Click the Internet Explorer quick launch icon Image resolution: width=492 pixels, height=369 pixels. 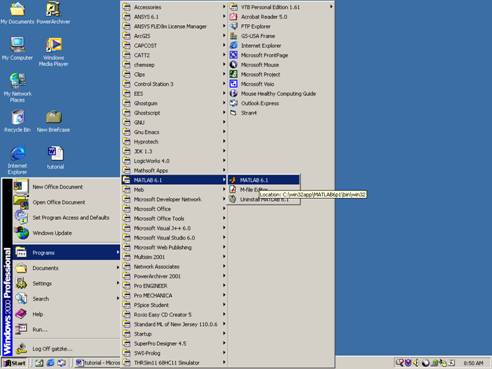tap(51, 363)
